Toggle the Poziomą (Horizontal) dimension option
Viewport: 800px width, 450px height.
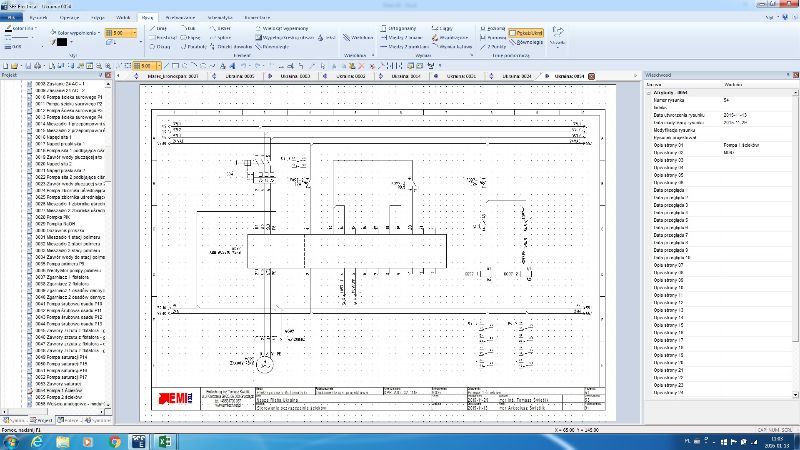(x=496, y=29)
